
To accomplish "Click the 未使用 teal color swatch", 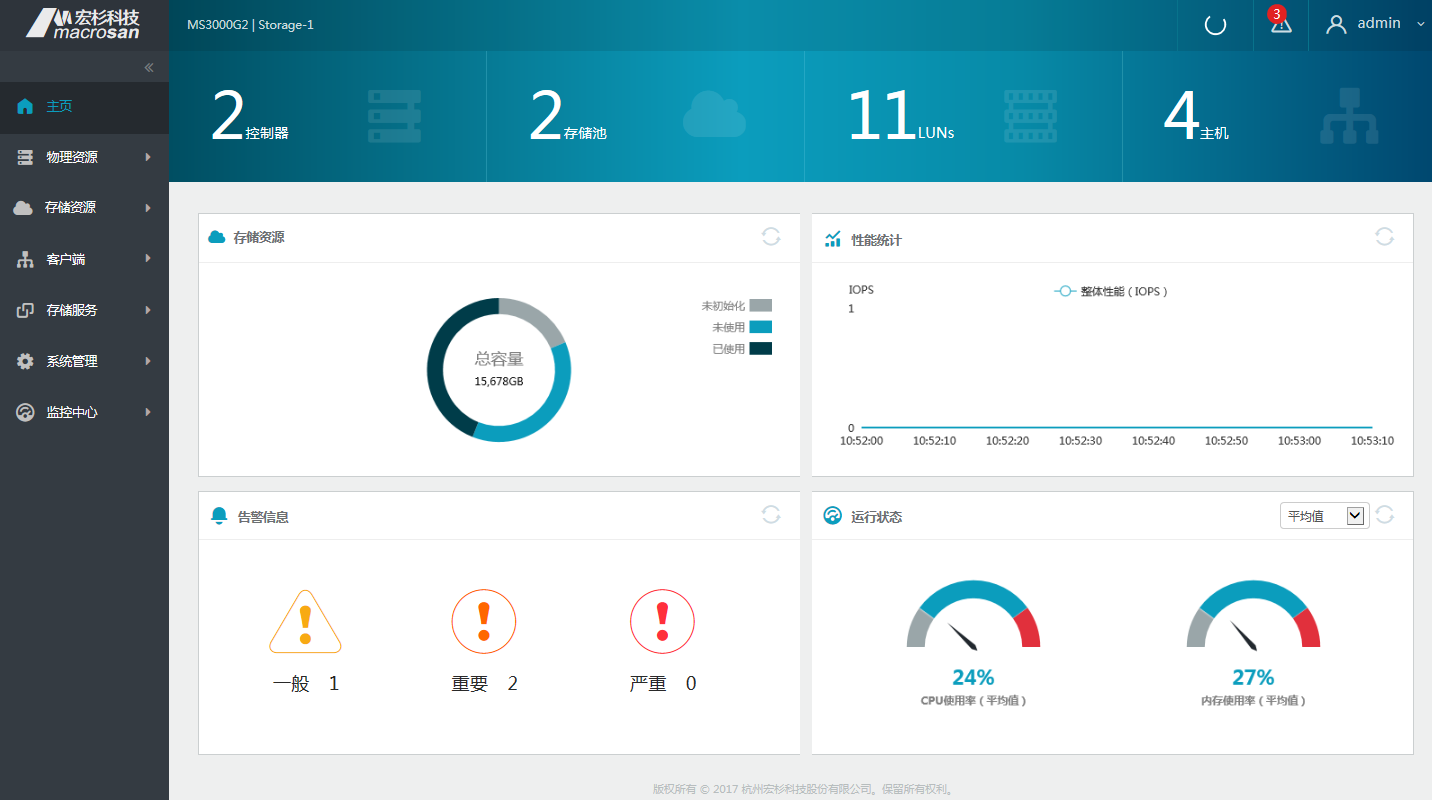I will click(x=760, y=327).
